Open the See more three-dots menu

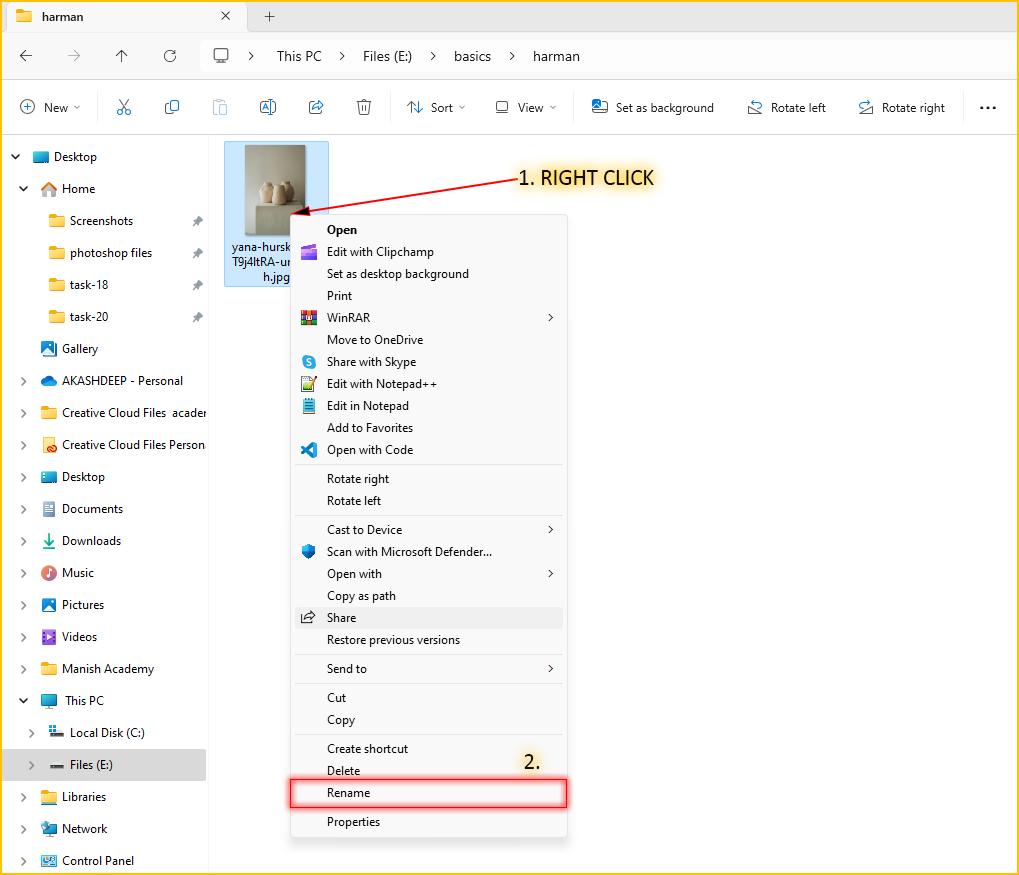coord(988,108)
